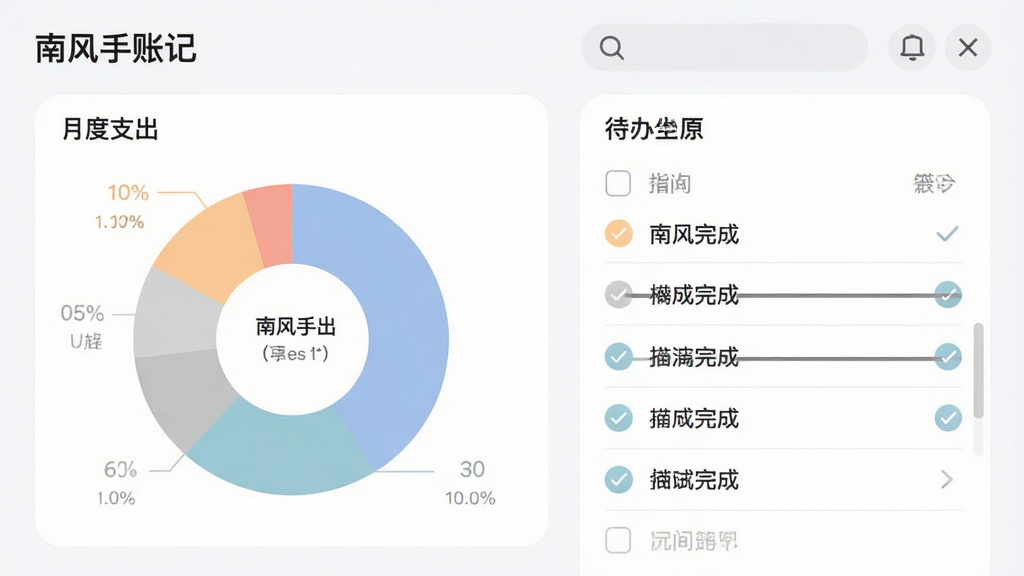Click the right-end circle of the teal-checkbox struck-through row

948,357
